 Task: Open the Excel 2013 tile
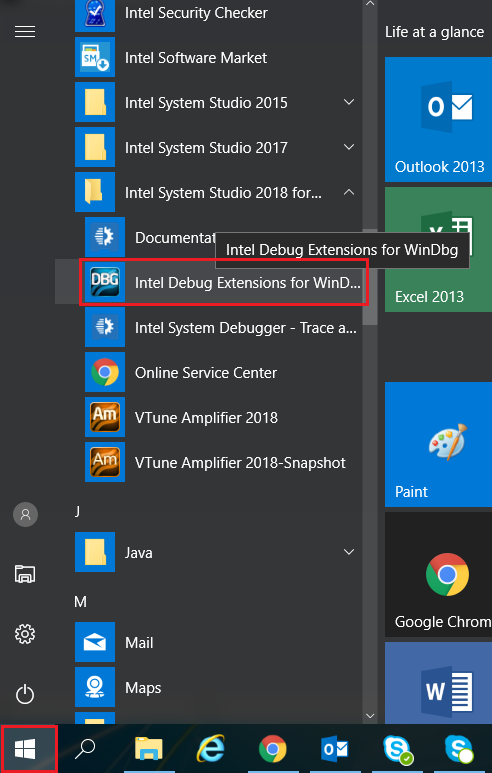click(x=438, y=249)
